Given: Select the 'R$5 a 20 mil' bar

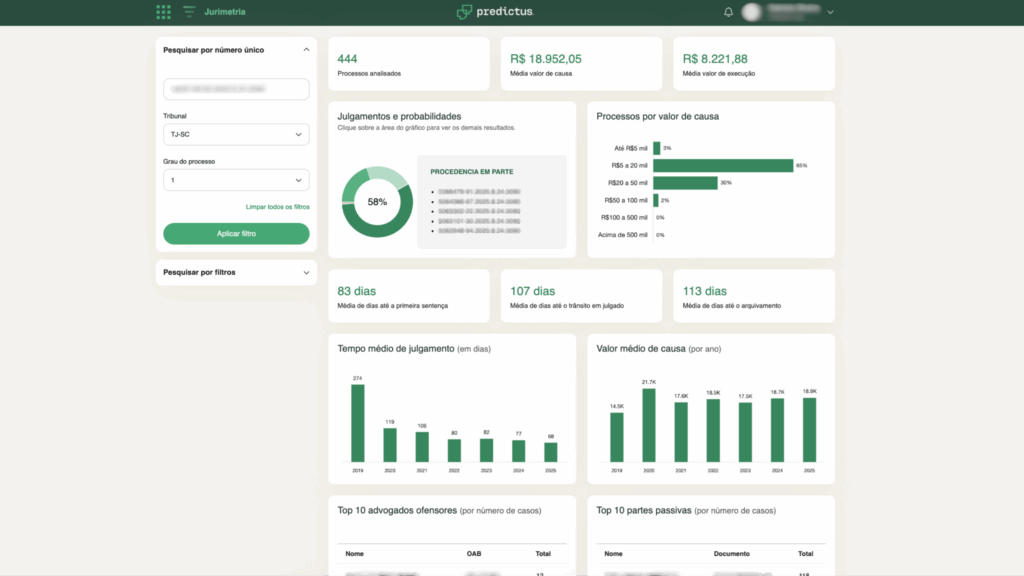Looking at the screenshot, I should point(722,165).
